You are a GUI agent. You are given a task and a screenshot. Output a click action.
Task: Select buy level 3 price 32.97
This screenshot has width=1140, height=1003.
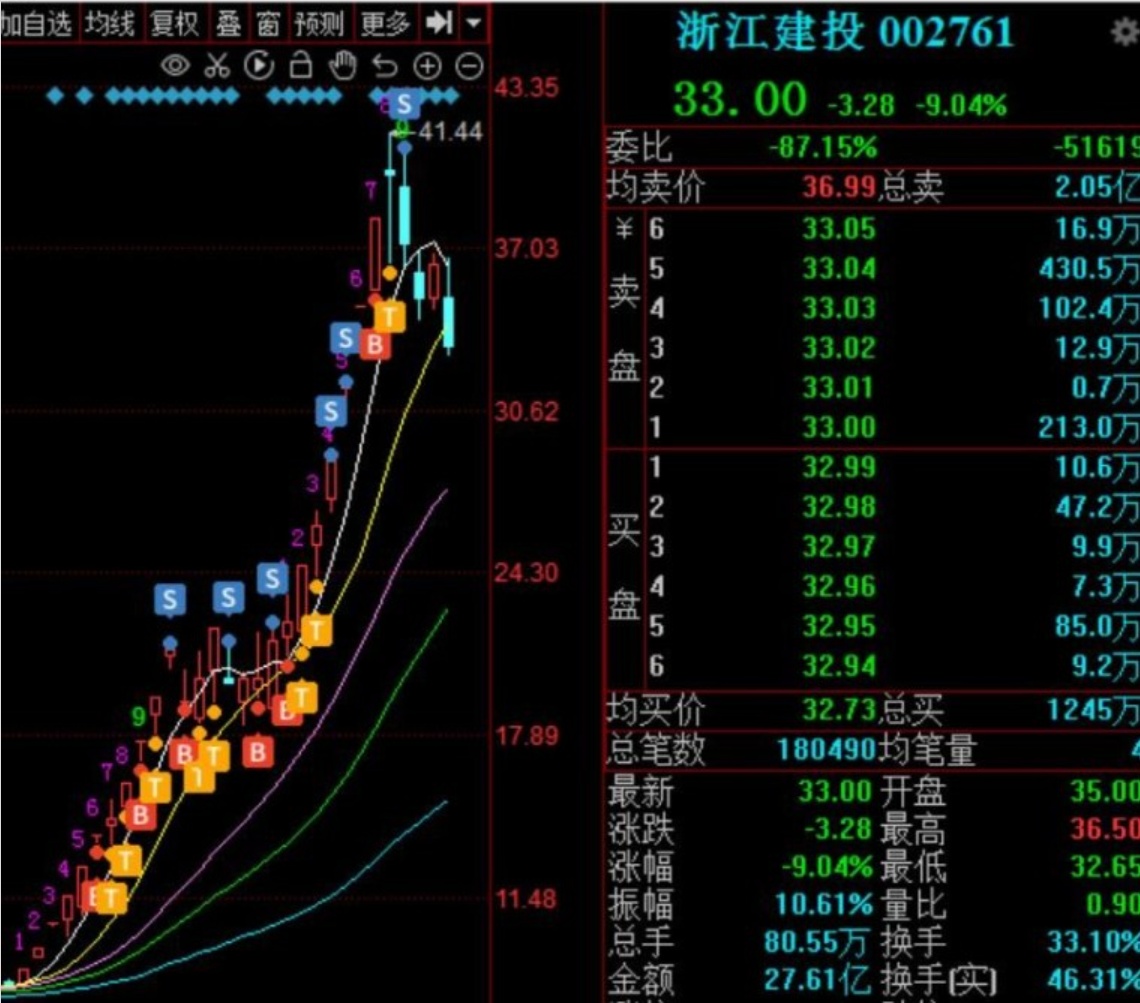[839, 547]
